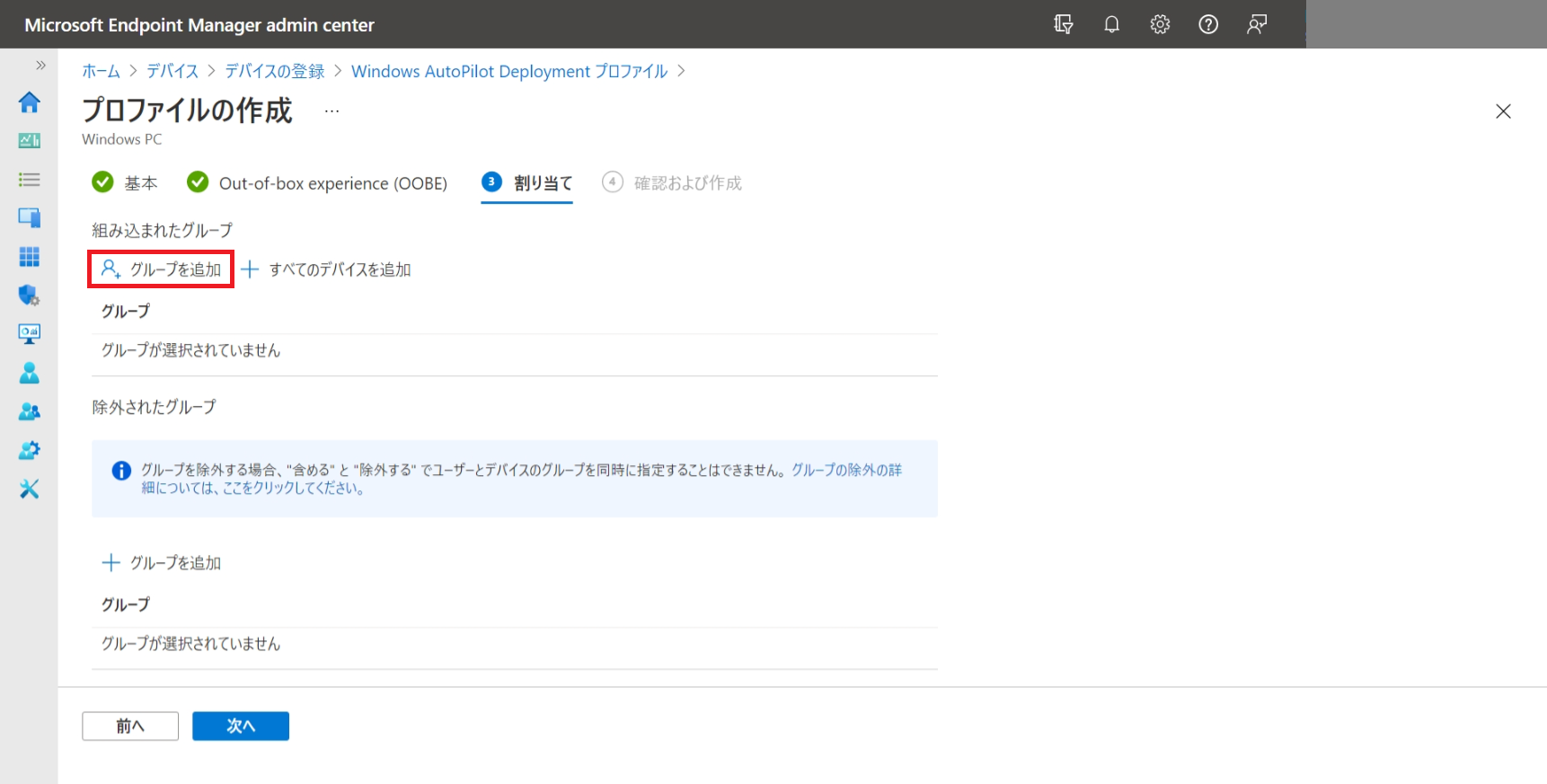
Task: Open the Apps grid icon
Action: tap(29, 257)
